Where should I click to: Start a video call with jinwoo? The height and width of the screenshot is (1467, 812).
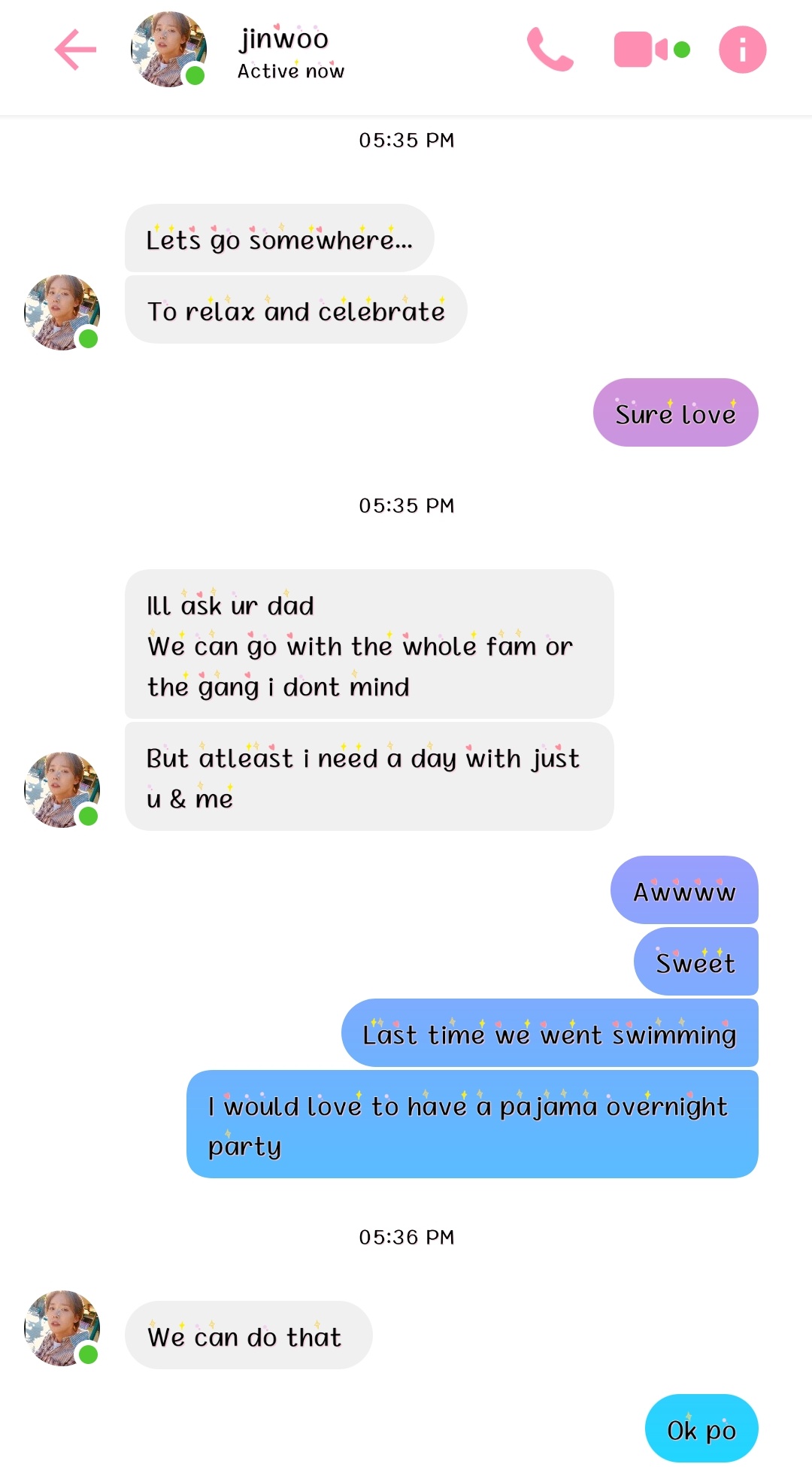point(651,50)
